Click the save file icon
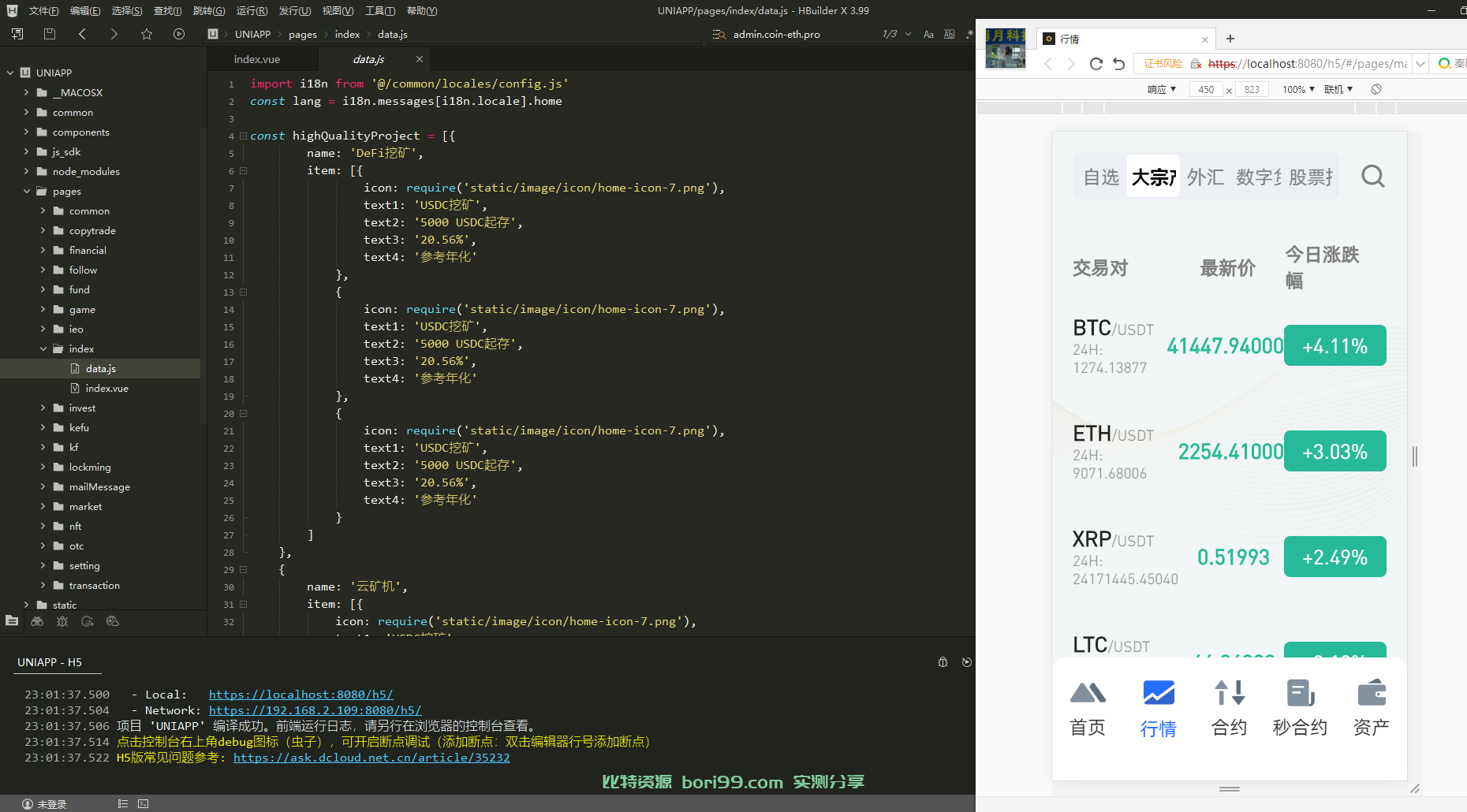 pyautogui.click(x=50, y=34)
